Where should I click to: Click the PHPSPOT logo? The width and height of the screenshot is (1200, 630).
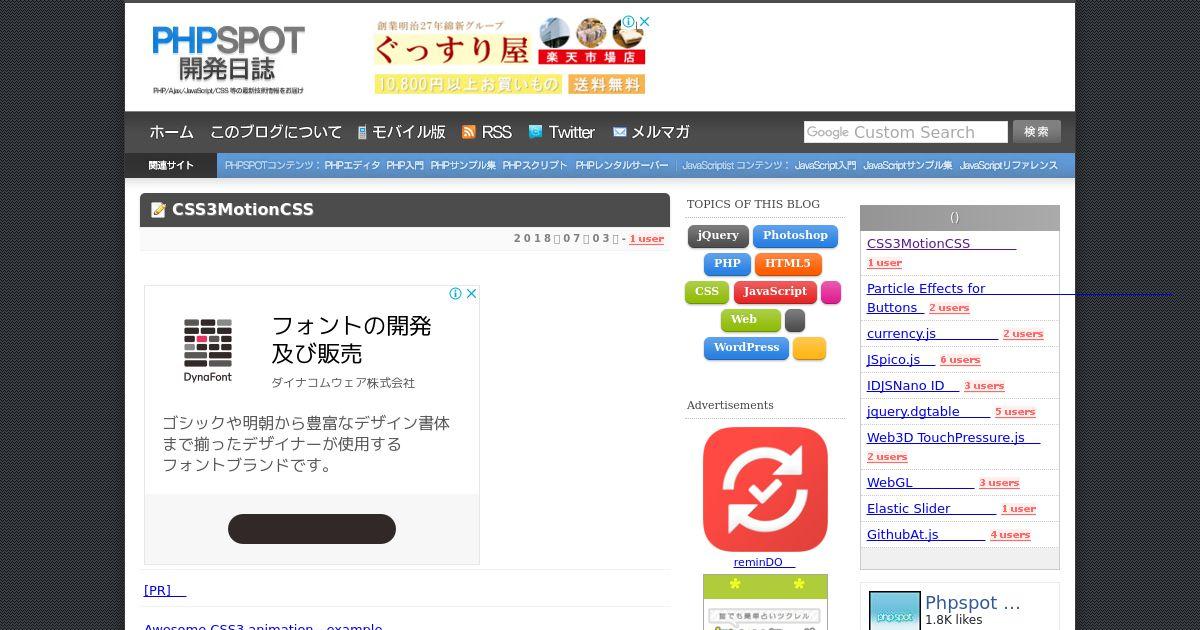pyautogui.click(x=228, y=58)
